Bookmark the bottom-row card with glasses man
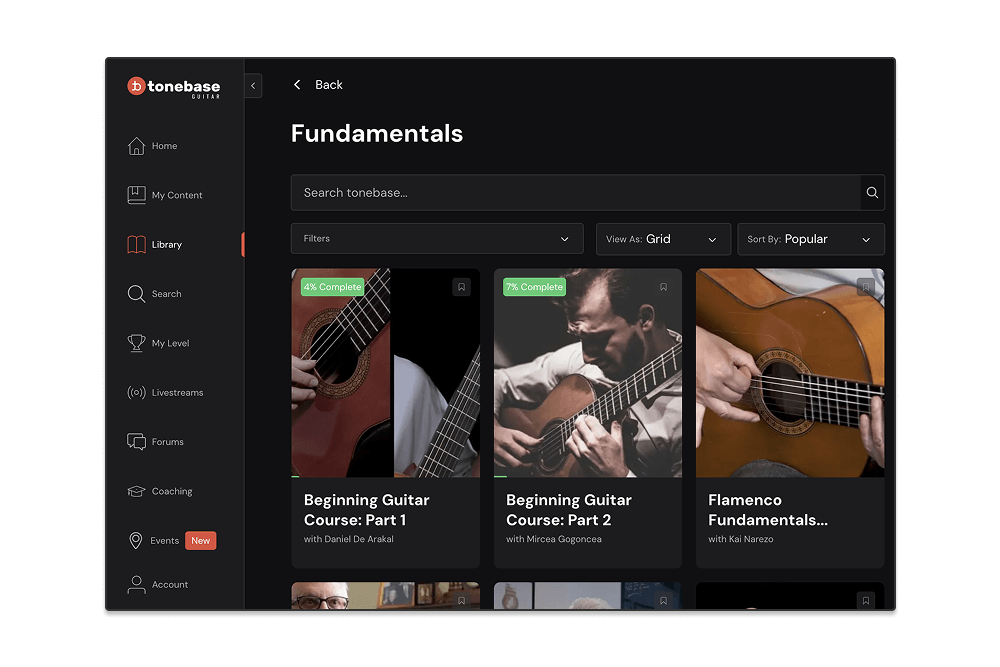This screenshot has height=667, width=1000. click(461, 601)
